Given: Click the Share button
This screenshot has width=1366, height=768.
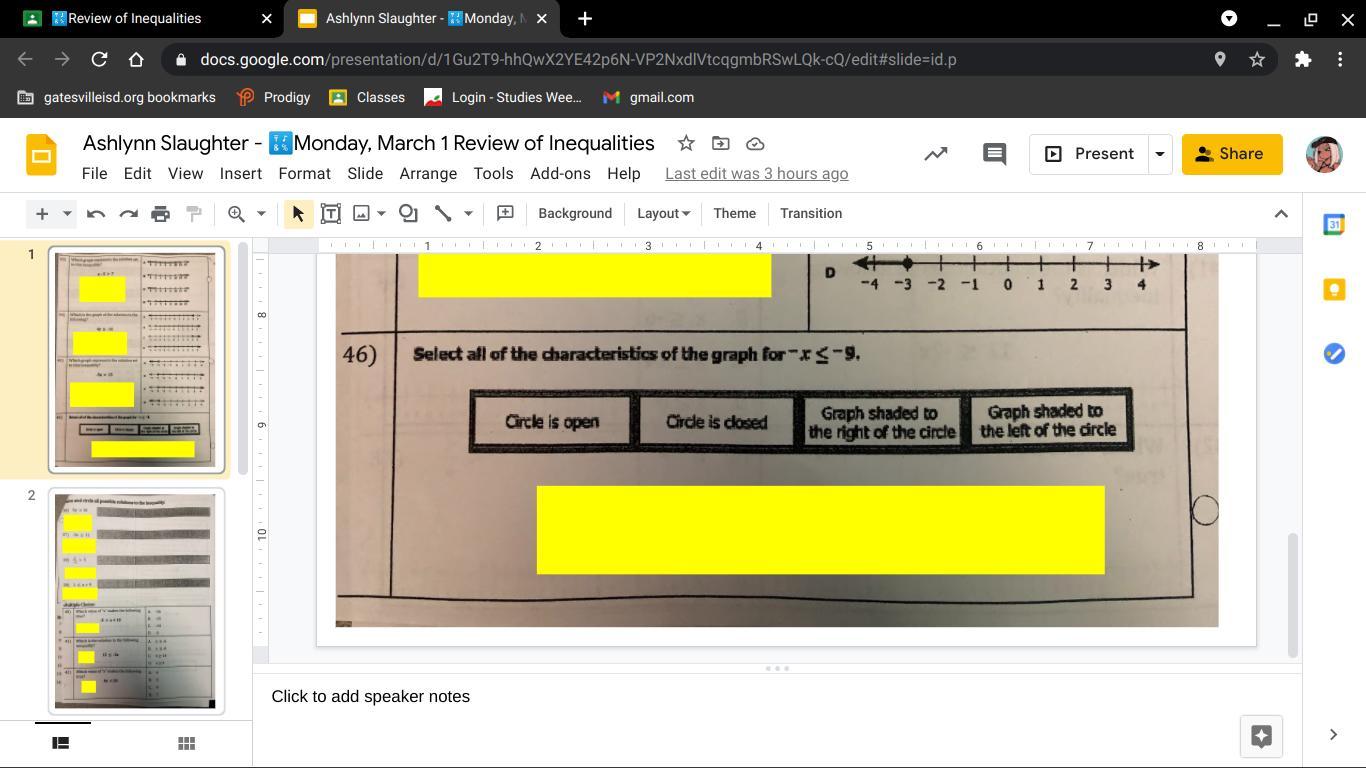Looking at the screenshot, I should (1232, 154).
